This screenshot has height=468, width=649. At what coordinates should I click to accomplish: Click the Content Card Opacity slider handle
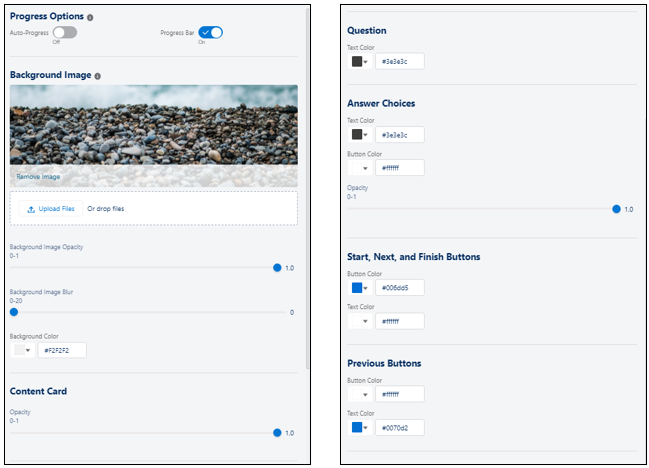[277, 433]
